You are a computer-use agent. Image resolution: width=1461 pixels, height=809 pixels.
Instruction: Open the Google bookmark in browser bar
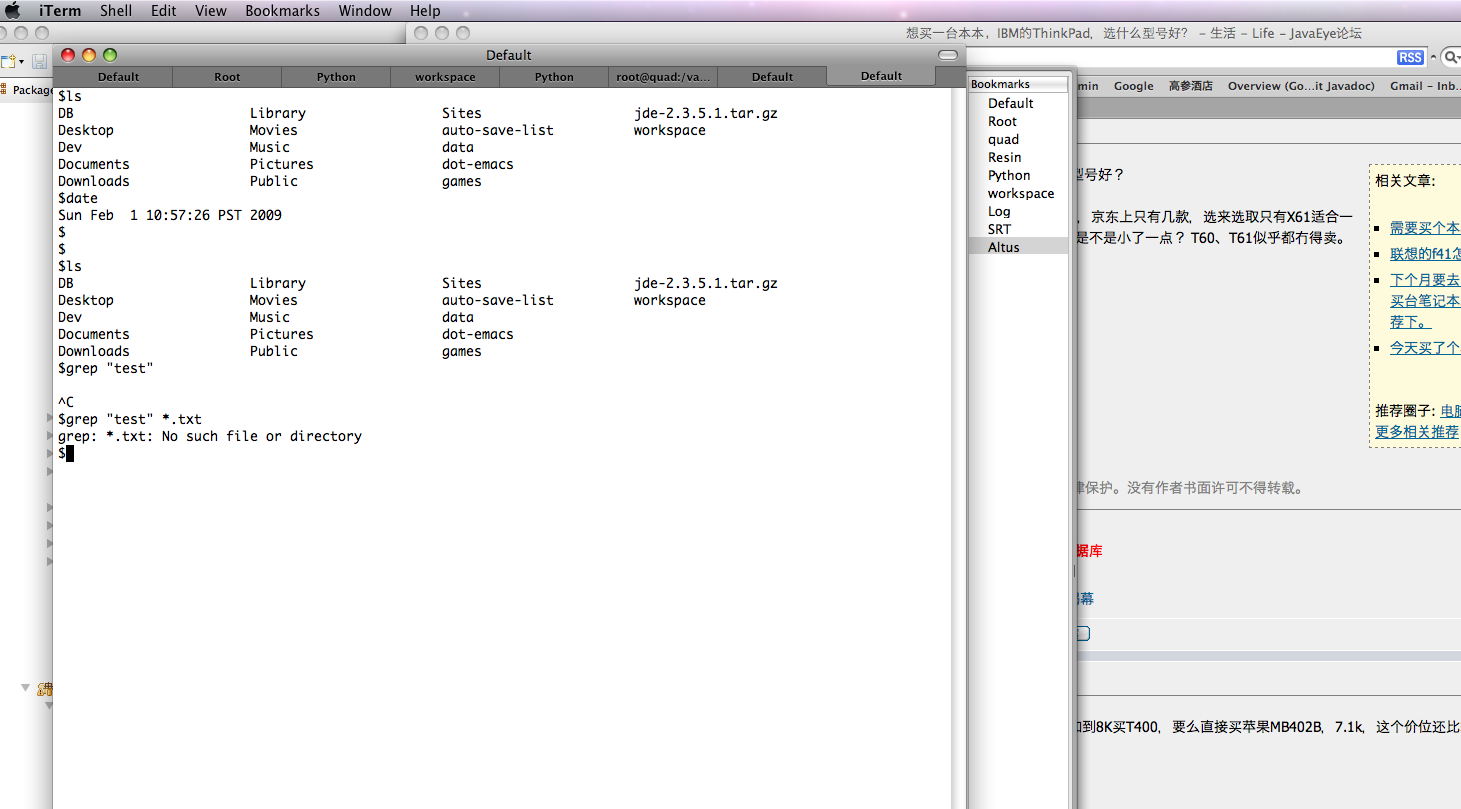[1133, 86]
